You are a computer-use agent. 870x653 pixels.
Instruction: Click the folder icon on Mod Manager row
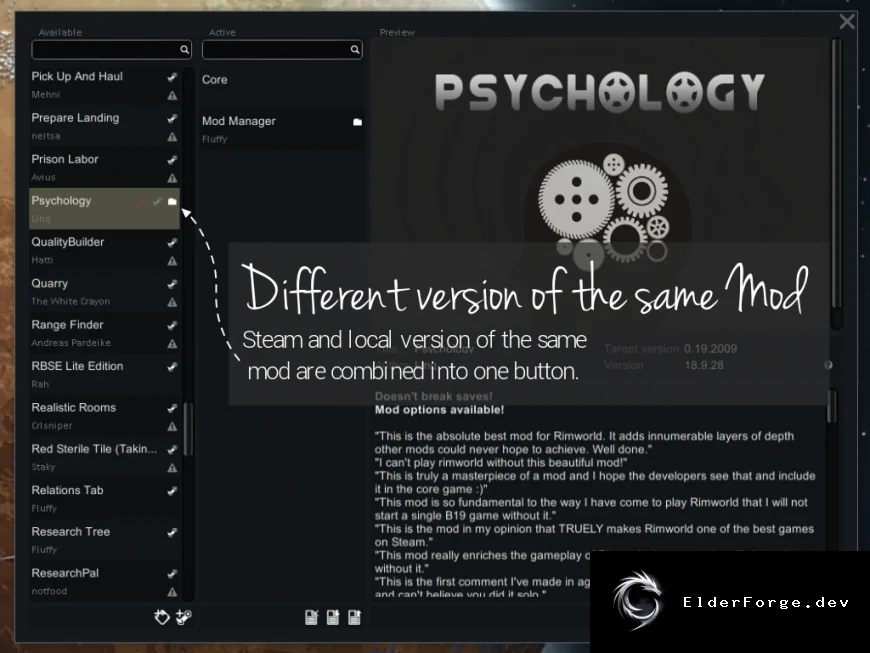357,122
